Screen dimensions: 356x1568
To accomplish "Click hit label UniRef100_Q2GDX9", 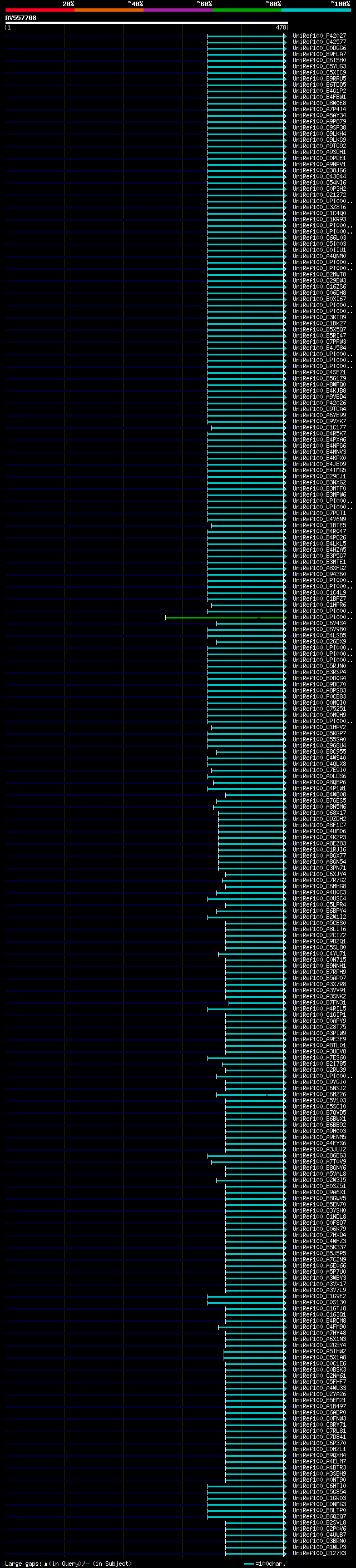I will 319,641.
